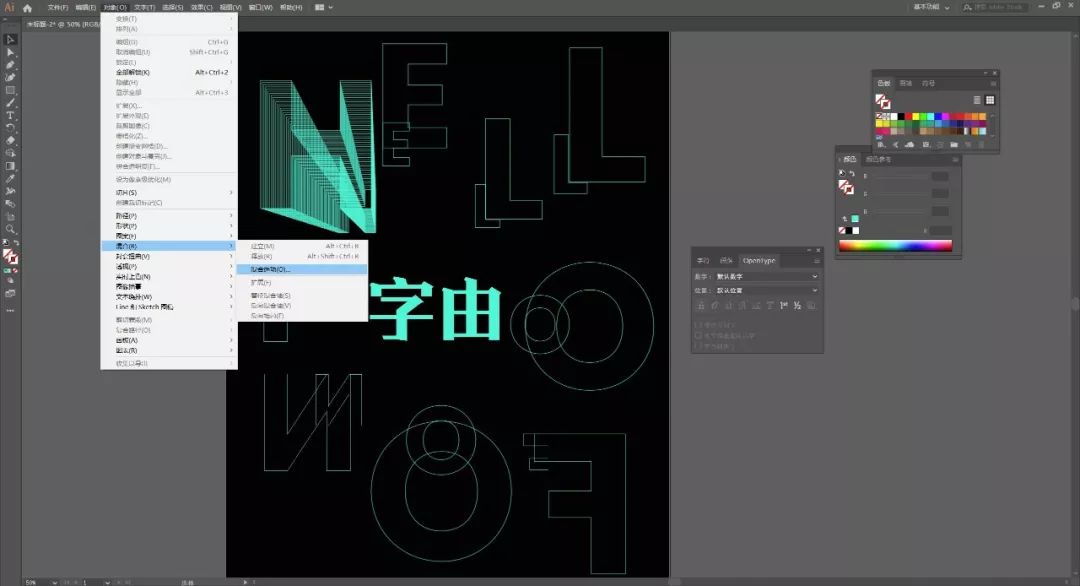Switch Swatches panel to list view
Image resolution: width=1080 pixels, height=586 pixels.
(x=977, y=100)
